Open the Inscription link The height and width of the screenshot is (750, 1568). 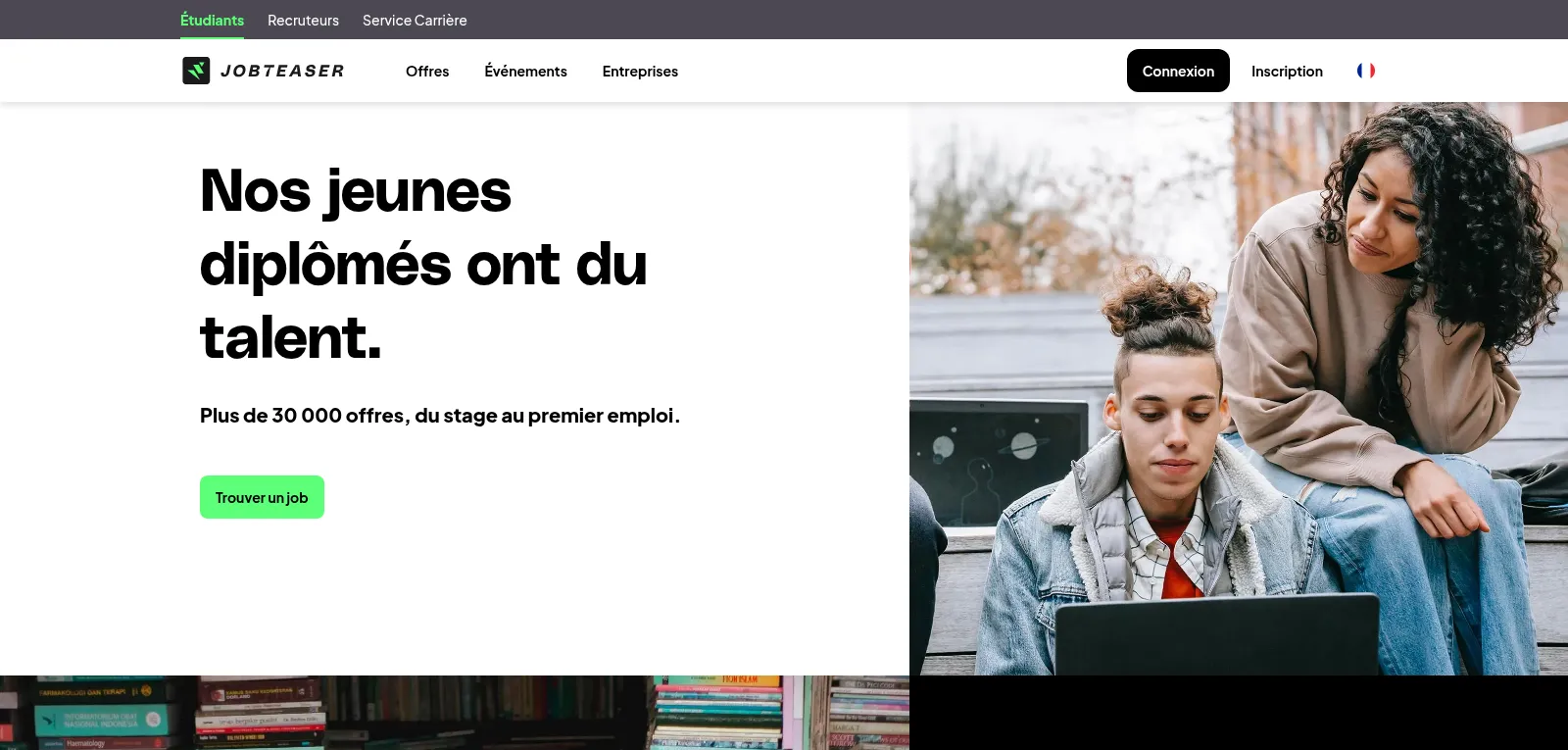(x=1287, y=71)
